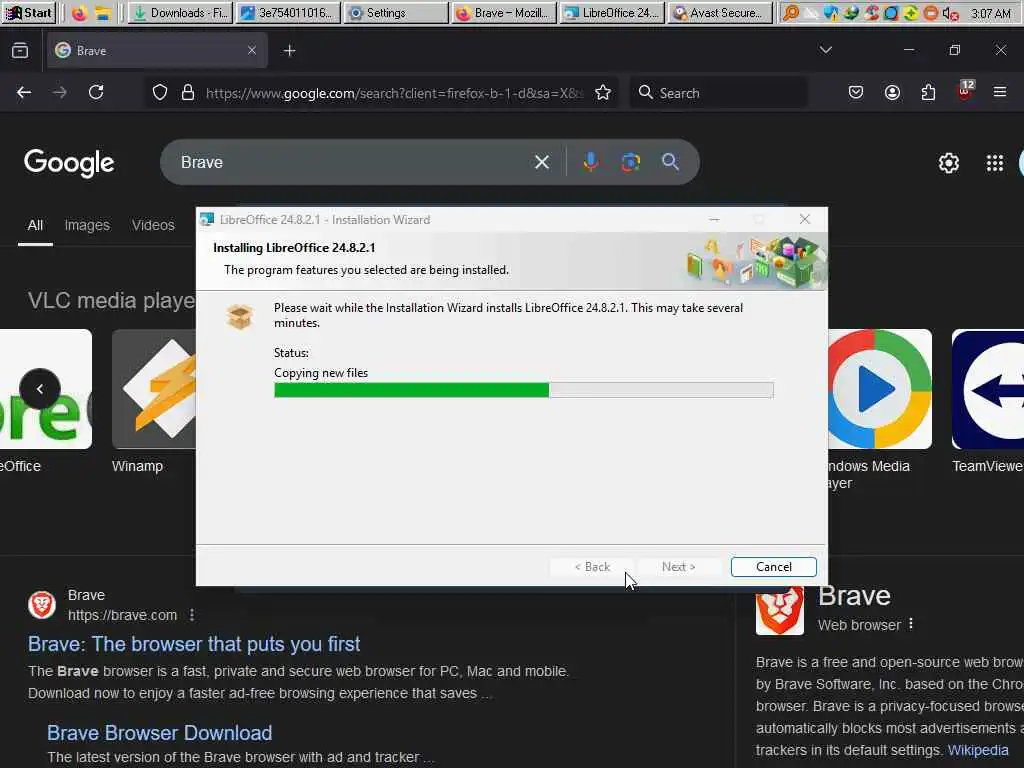
Task: Open more options beside Web browser
Action: coord(911,624)
